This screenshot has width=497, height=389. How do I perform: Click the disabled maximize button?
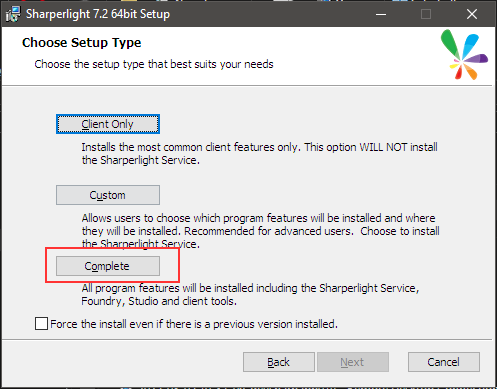(x=426, y=14)
